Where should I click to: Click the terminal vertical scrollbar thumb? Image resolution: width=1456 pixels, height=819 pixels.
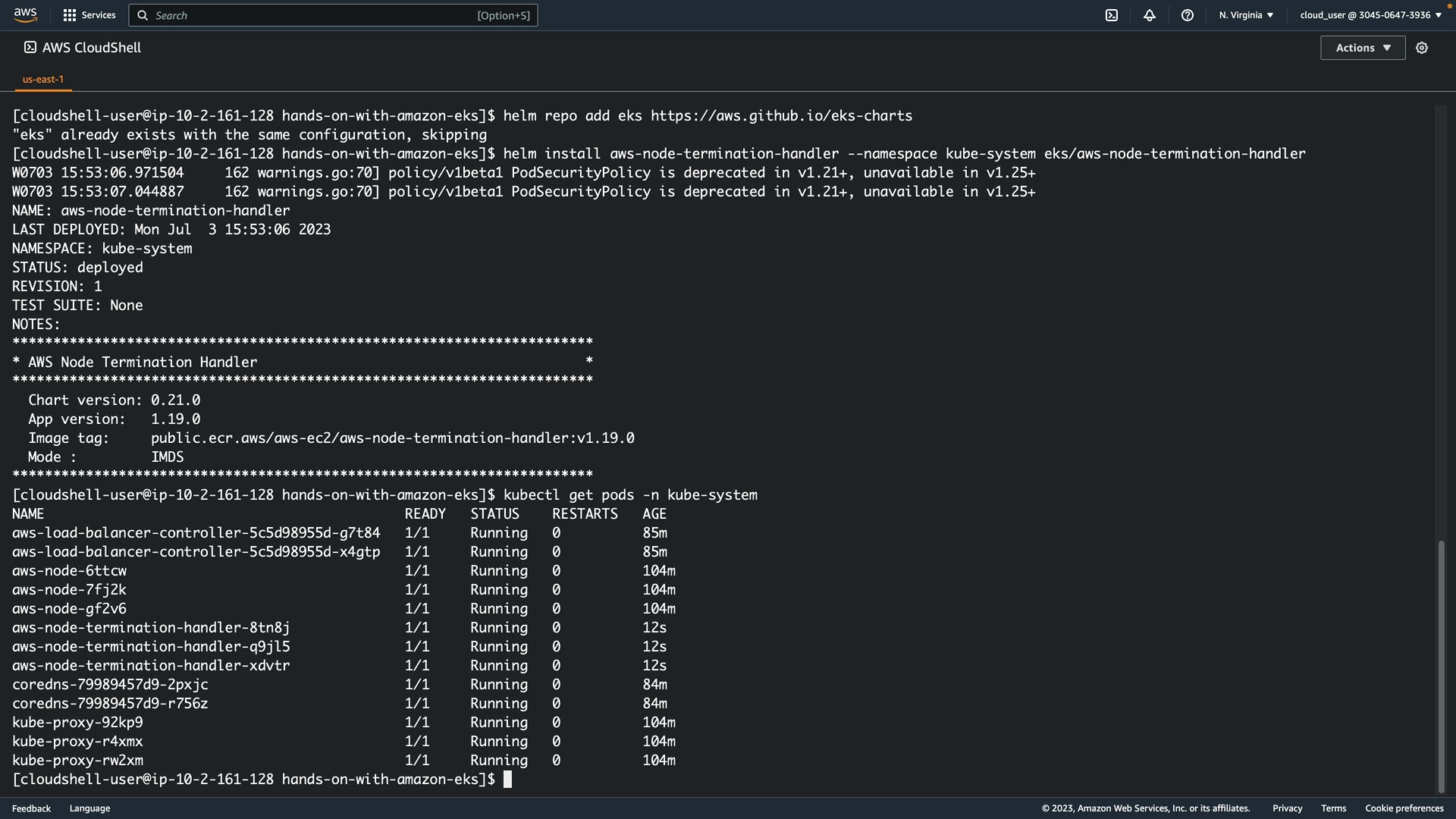click(x=1441, y=666)
